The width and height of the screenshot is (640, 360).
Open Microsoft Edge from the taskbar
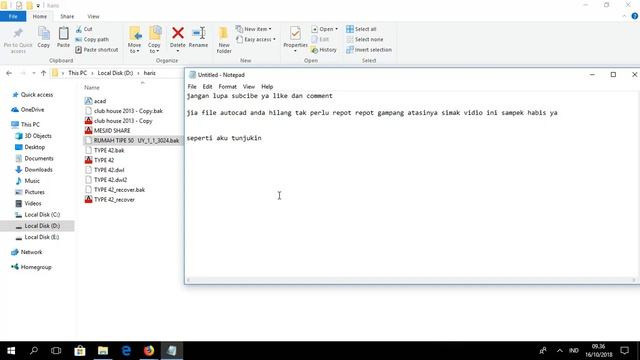[126, 351]
